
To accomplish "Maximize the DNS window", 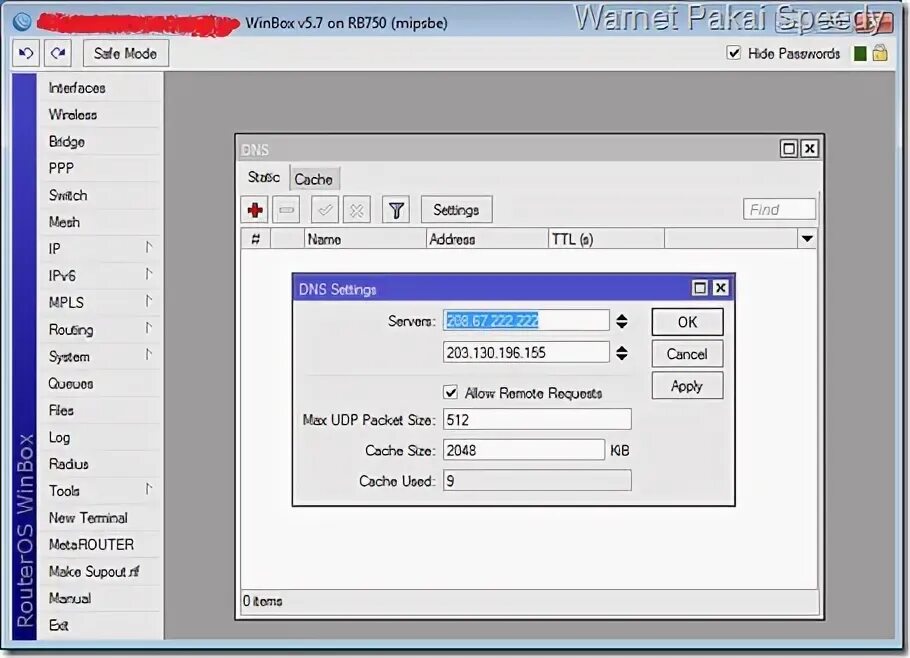I will coord(789,149).
